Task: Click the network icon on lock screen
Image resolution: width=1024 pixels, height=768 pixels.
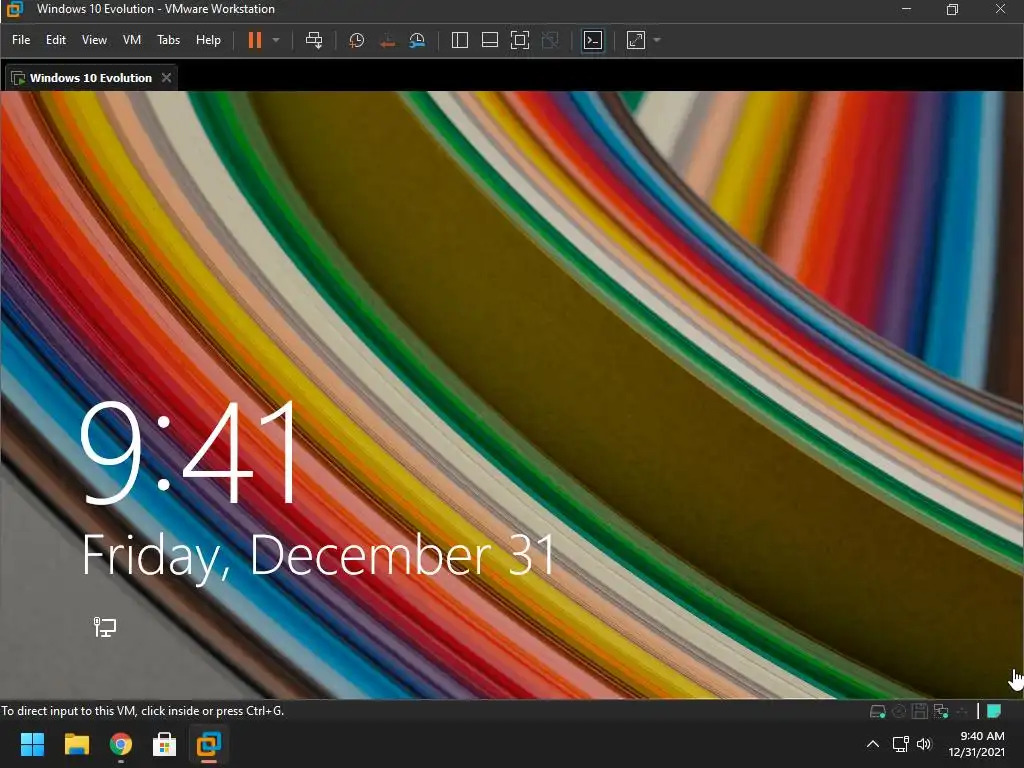Action: point(104,627)
